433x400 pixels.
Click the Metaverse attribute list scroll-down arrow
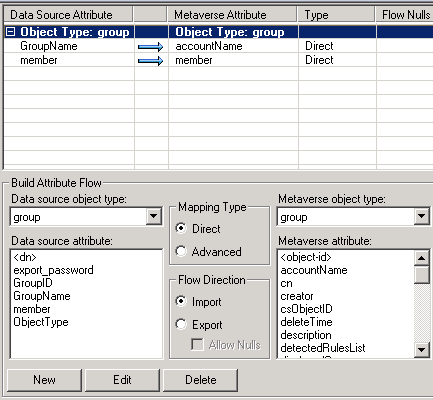(x=421, y=350)
